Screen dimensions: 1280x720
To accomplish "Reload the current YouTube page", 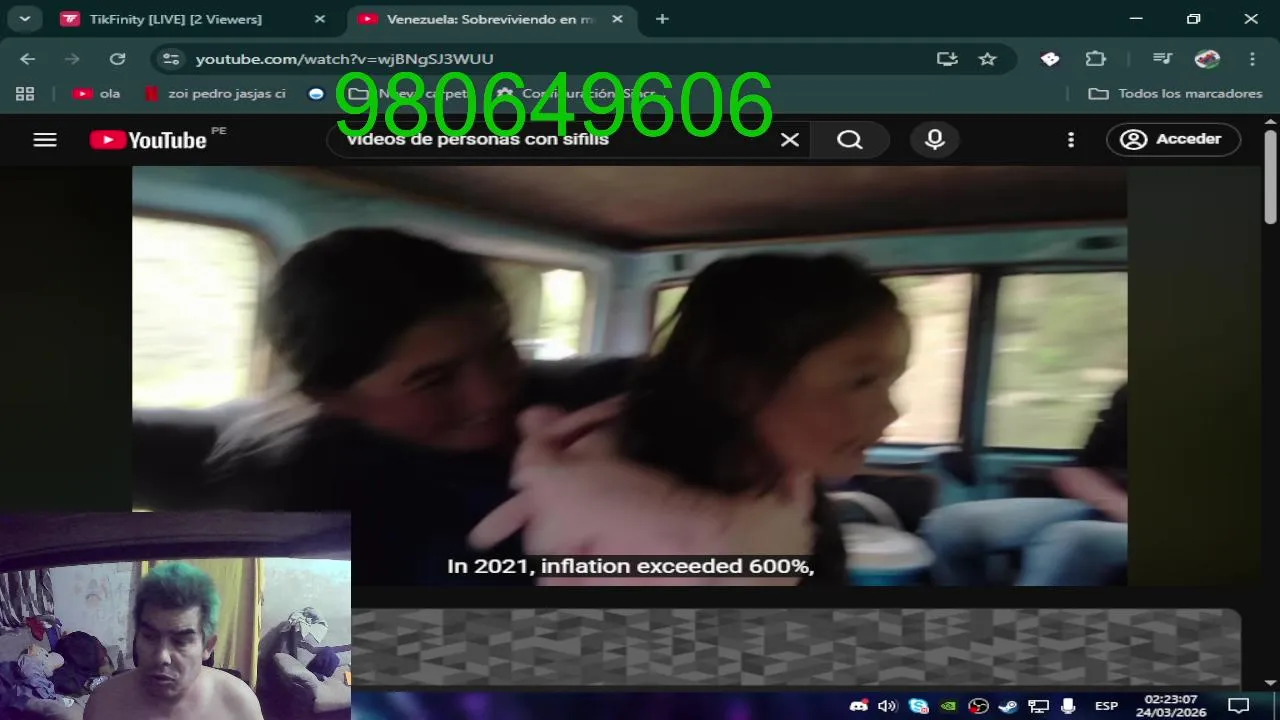I will tap(117, 59).
